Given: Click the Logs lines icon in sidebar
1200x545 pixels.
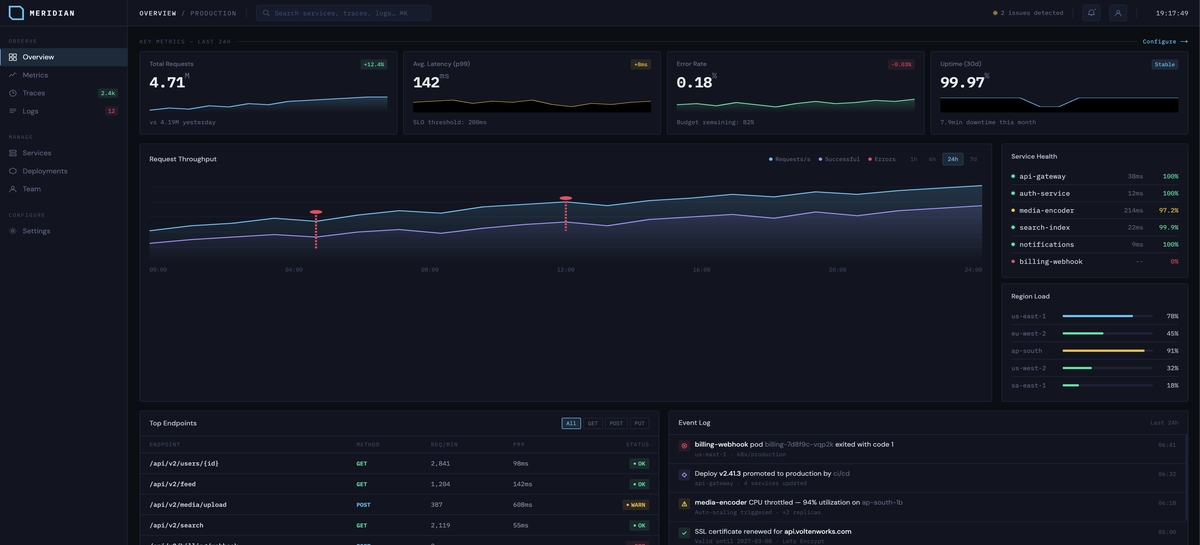Looking at the screenshot, I should pos(13,111).
